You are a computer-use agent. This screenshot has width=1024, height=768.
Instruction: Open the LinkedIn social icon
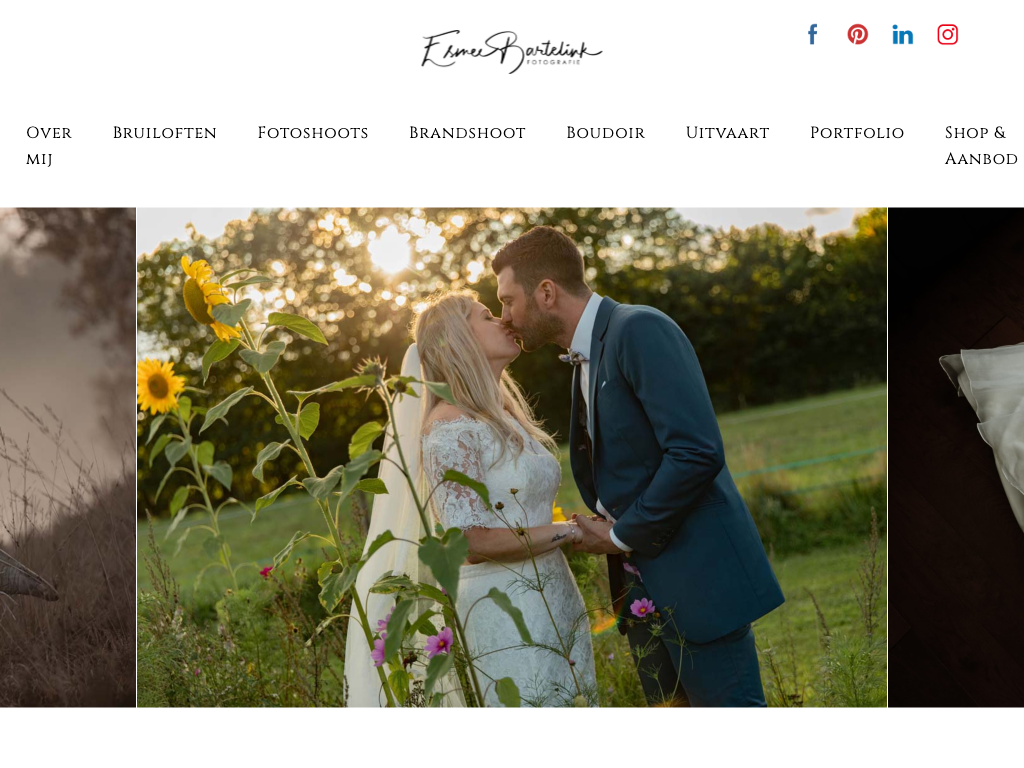[x=903, y=34]
